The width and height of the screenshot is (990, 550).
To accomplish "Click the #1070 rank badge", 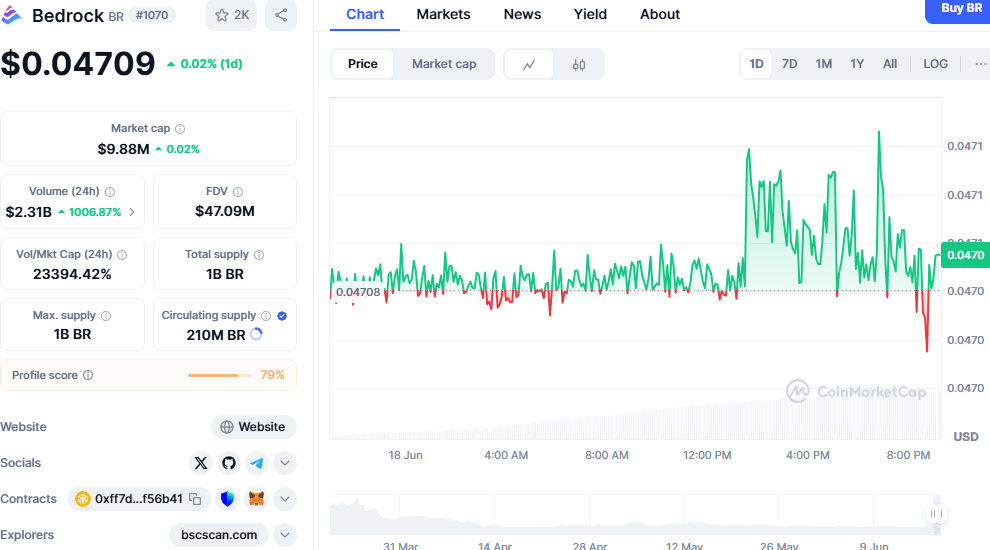I will (x=152, y=15).
